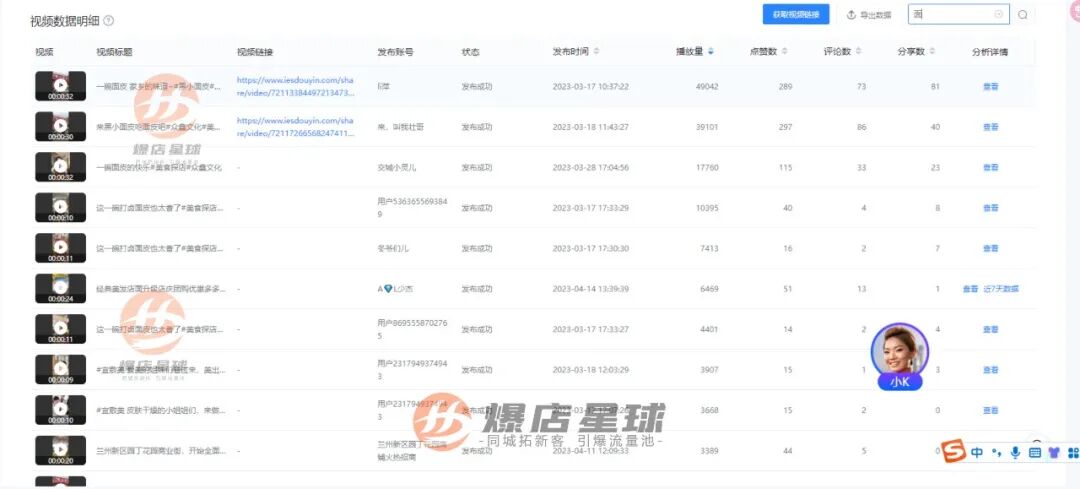This screenshot has height=489, width=1080.
Task: Click play count value 17760
Action: [x=707, y=168]
